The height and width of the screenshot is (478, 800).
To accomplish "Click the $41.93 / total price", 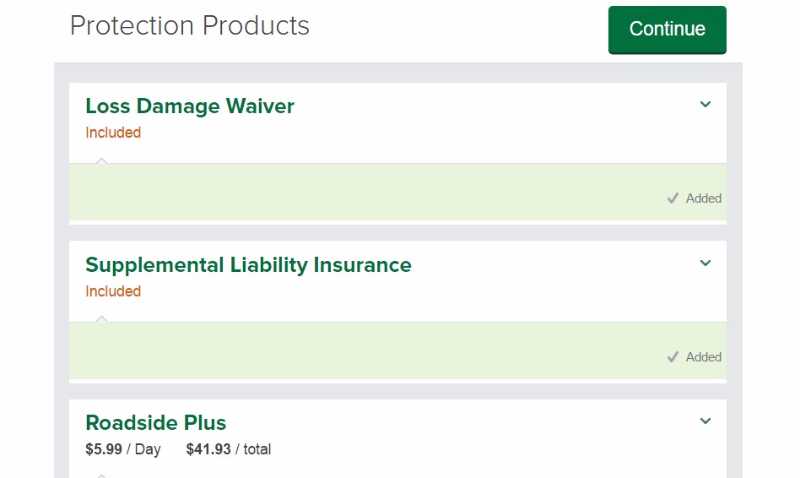I will pyautogui.click(x=228, y=450).
